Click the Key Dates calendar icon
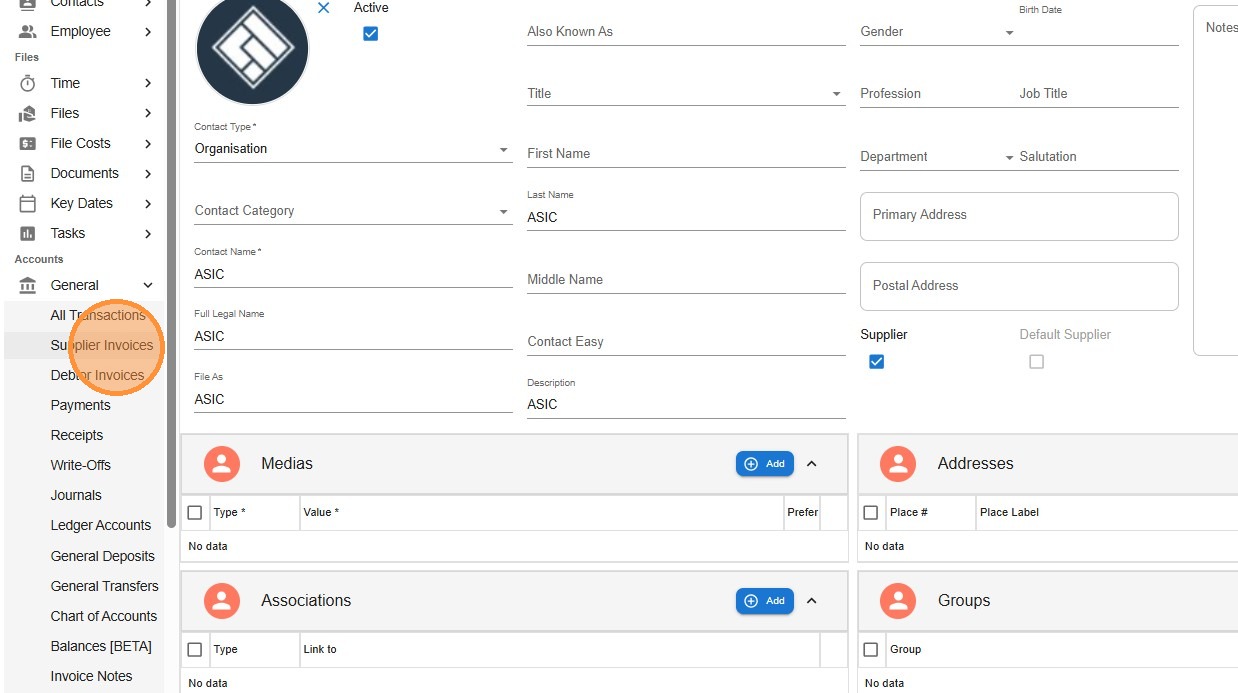This screenshot has width=1238, height=693. point(28,203)
